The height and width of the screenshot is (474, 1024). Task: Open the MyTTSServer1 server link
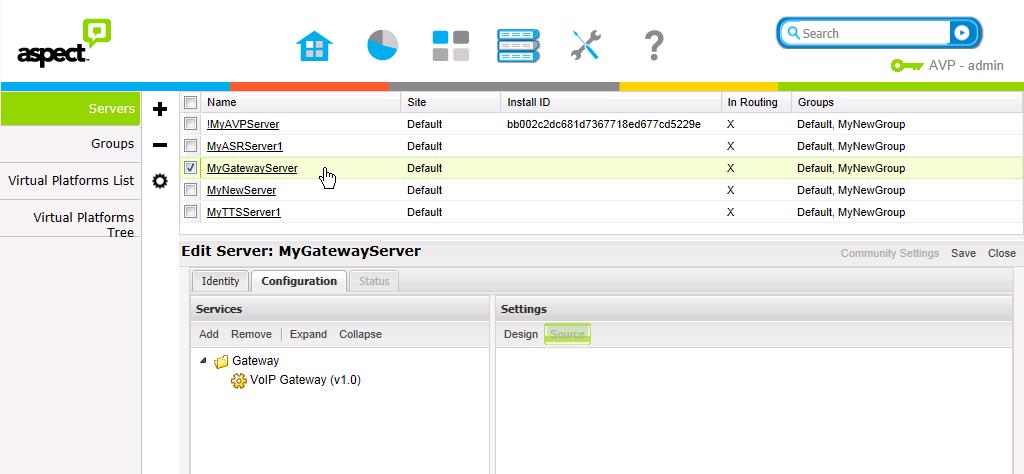coord(243,212)
